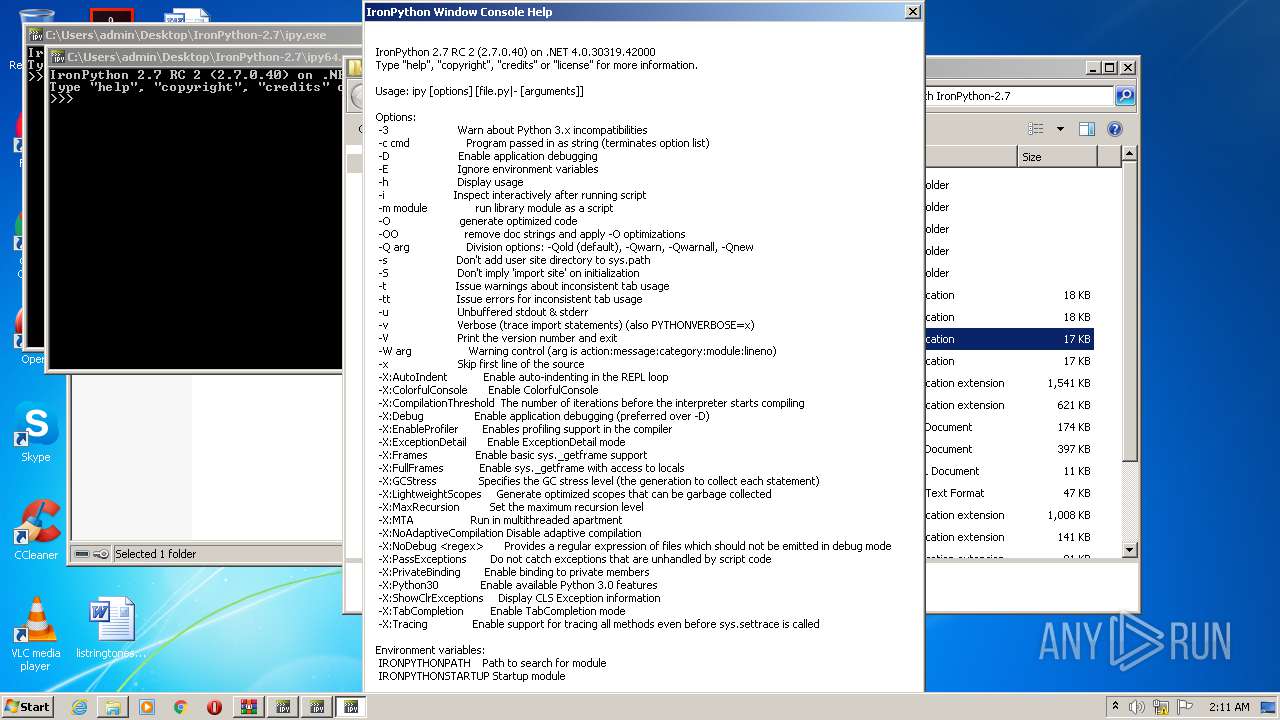Select the 11 KB Document row

pos(1009,471)
